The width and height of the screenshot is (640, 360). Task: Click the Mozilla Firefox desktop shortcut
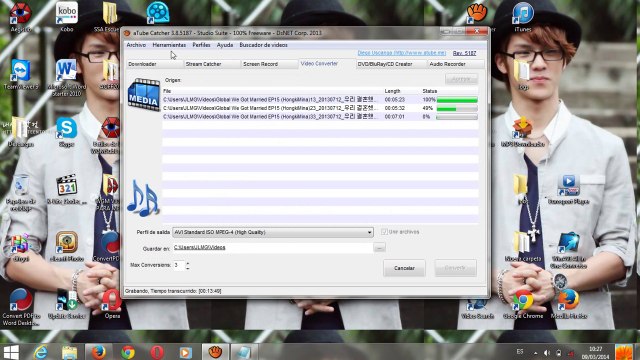[x=568, y=304]
